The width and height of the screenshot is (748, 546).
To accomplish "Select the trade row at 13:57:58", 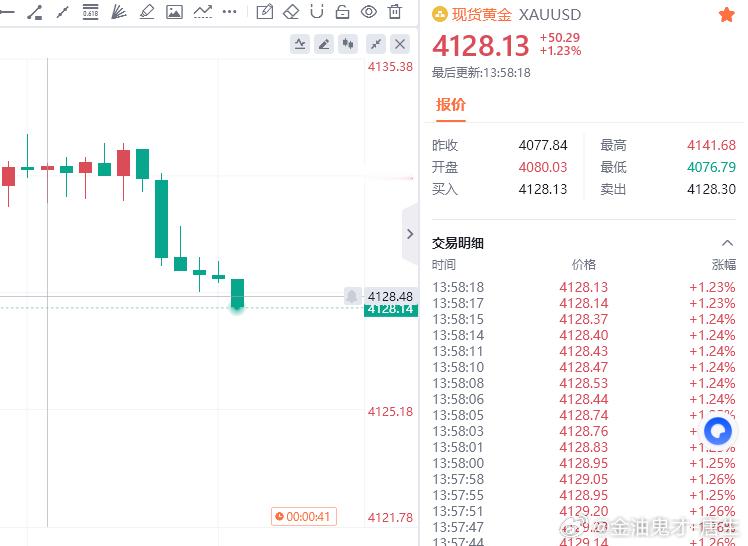I will (584, 479).
